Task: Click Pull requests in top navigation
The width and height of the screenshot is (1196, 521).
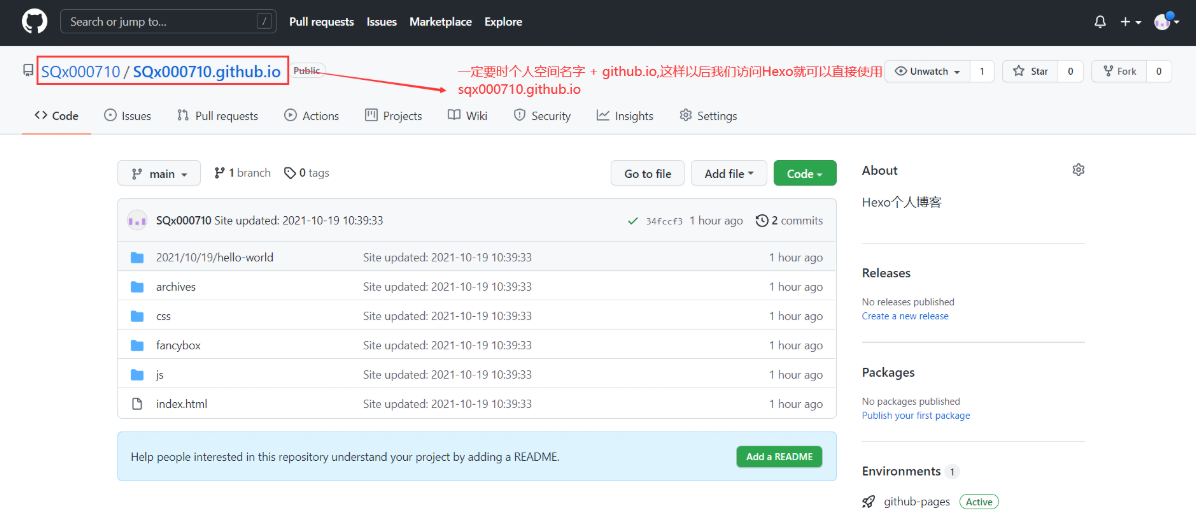Action: click(322, 22)
